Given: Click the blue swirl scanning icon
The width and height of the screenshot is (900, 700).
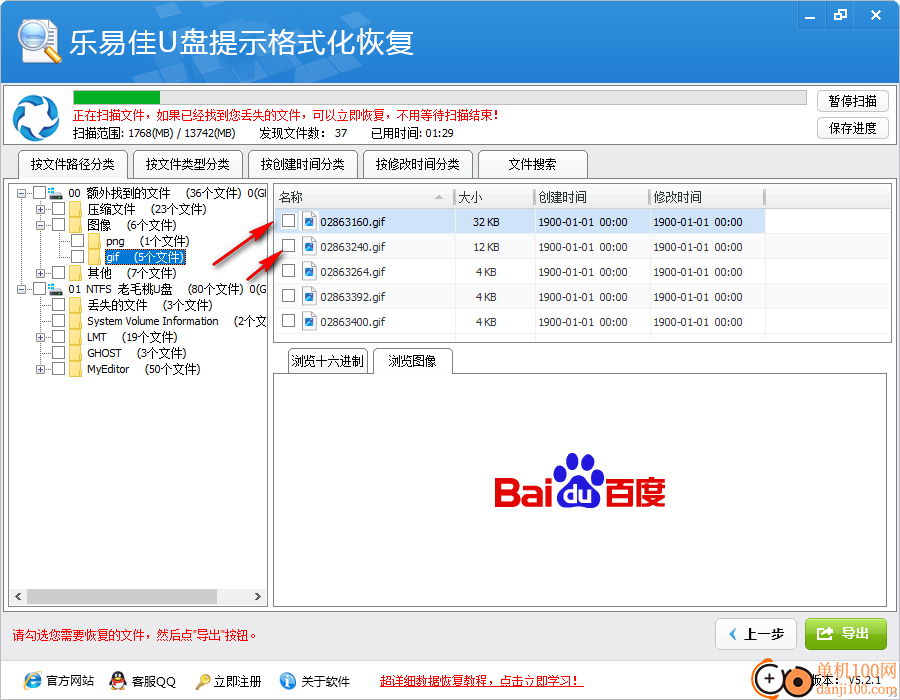Looking at the screenshot, I should 36,118.
